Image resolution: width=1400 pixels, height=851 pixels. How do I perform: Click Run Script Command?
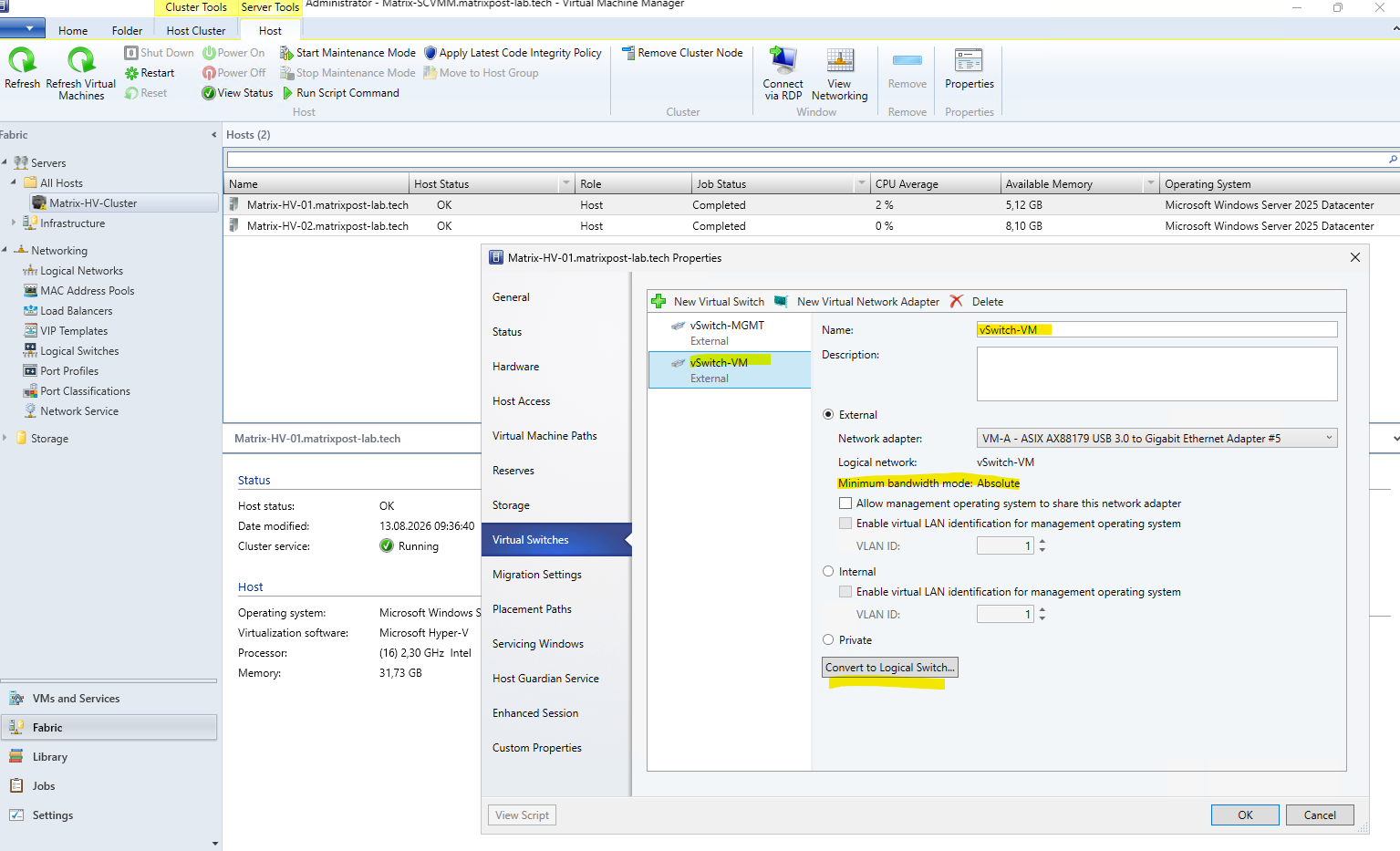pos(341,93)
